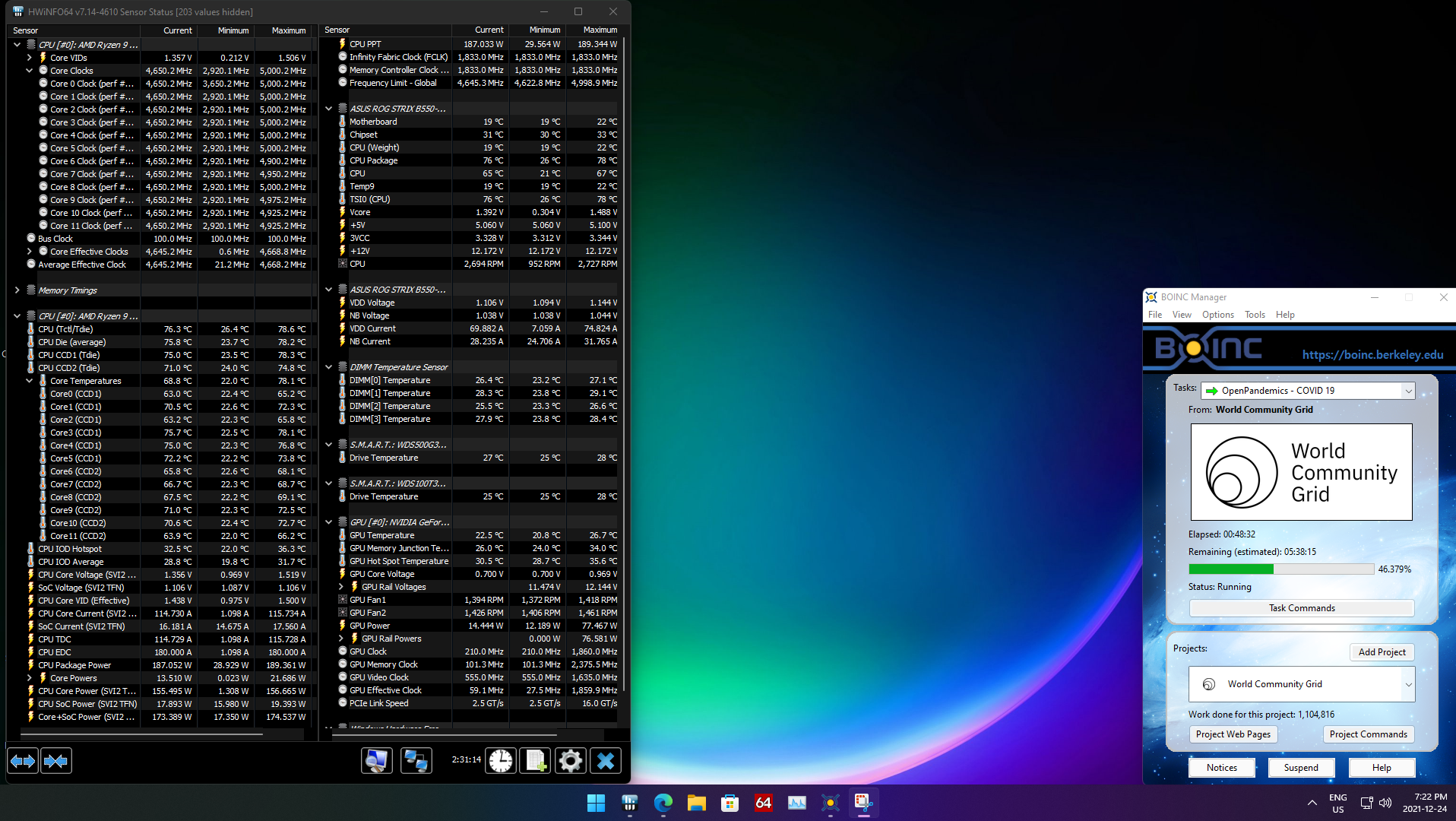Expand the Core Powers row
This screenshot has width=1456, height=821.
[30, 678]
